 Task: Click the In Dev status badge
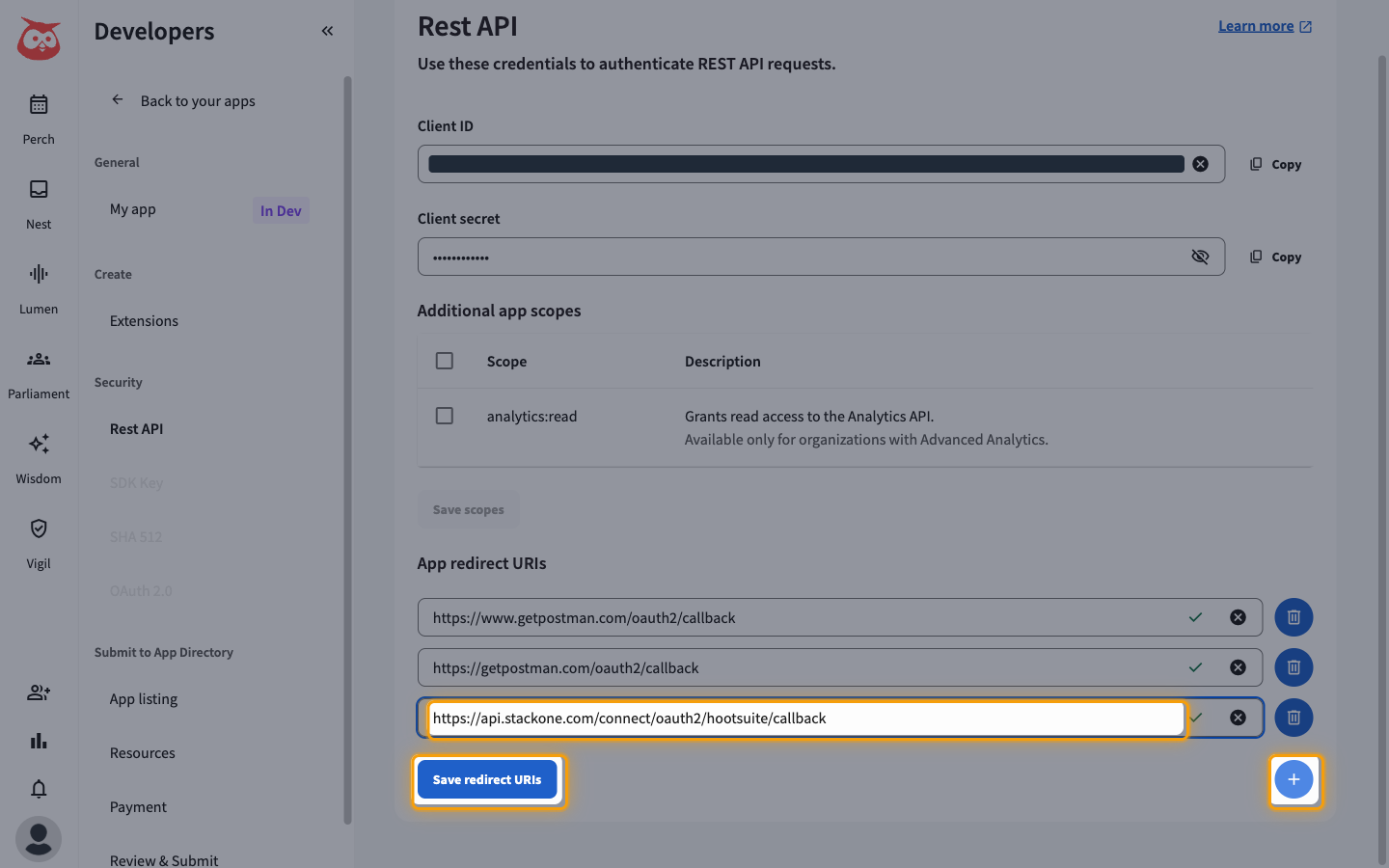pyautogui.click(x=281, y=210)
